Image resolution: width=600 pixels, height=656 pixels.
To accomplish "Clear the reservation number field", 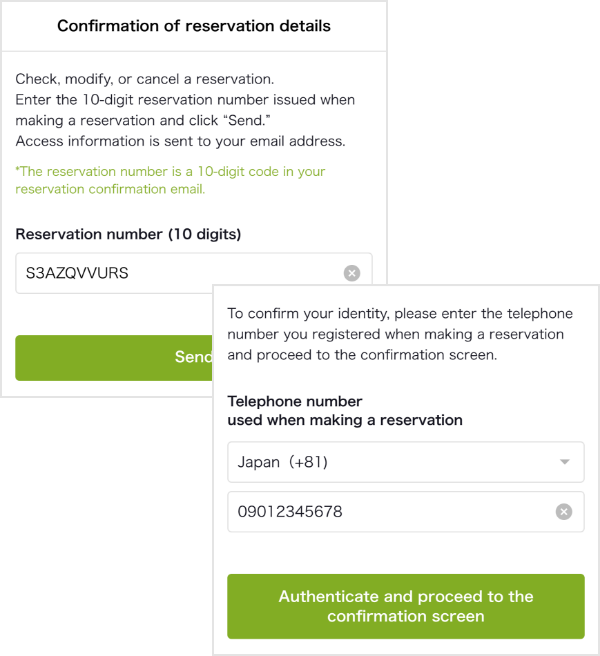I will (x=352, y=273).
